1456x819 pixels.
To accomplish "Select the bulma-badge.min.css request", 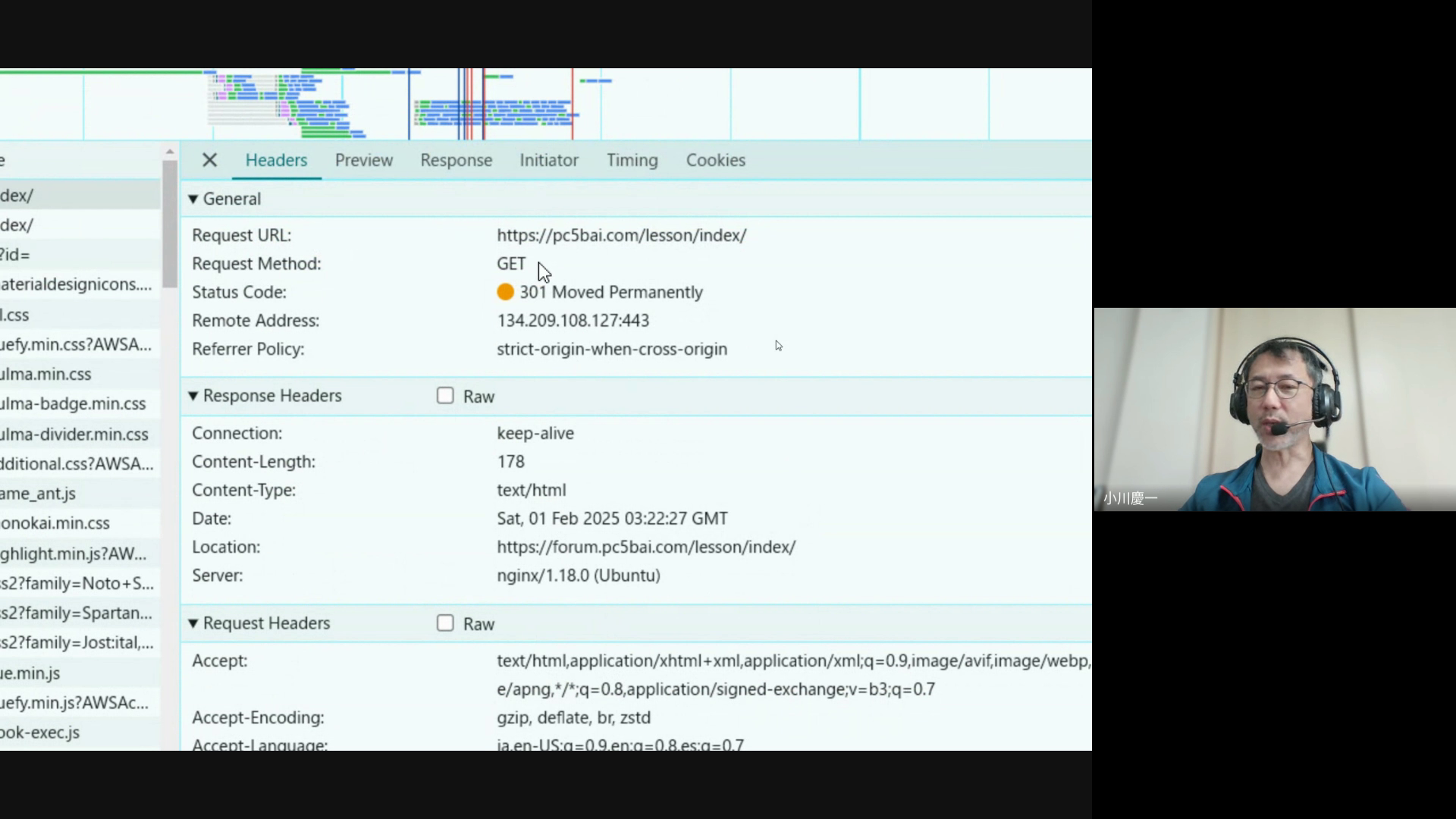I will (x=73, y=403).
